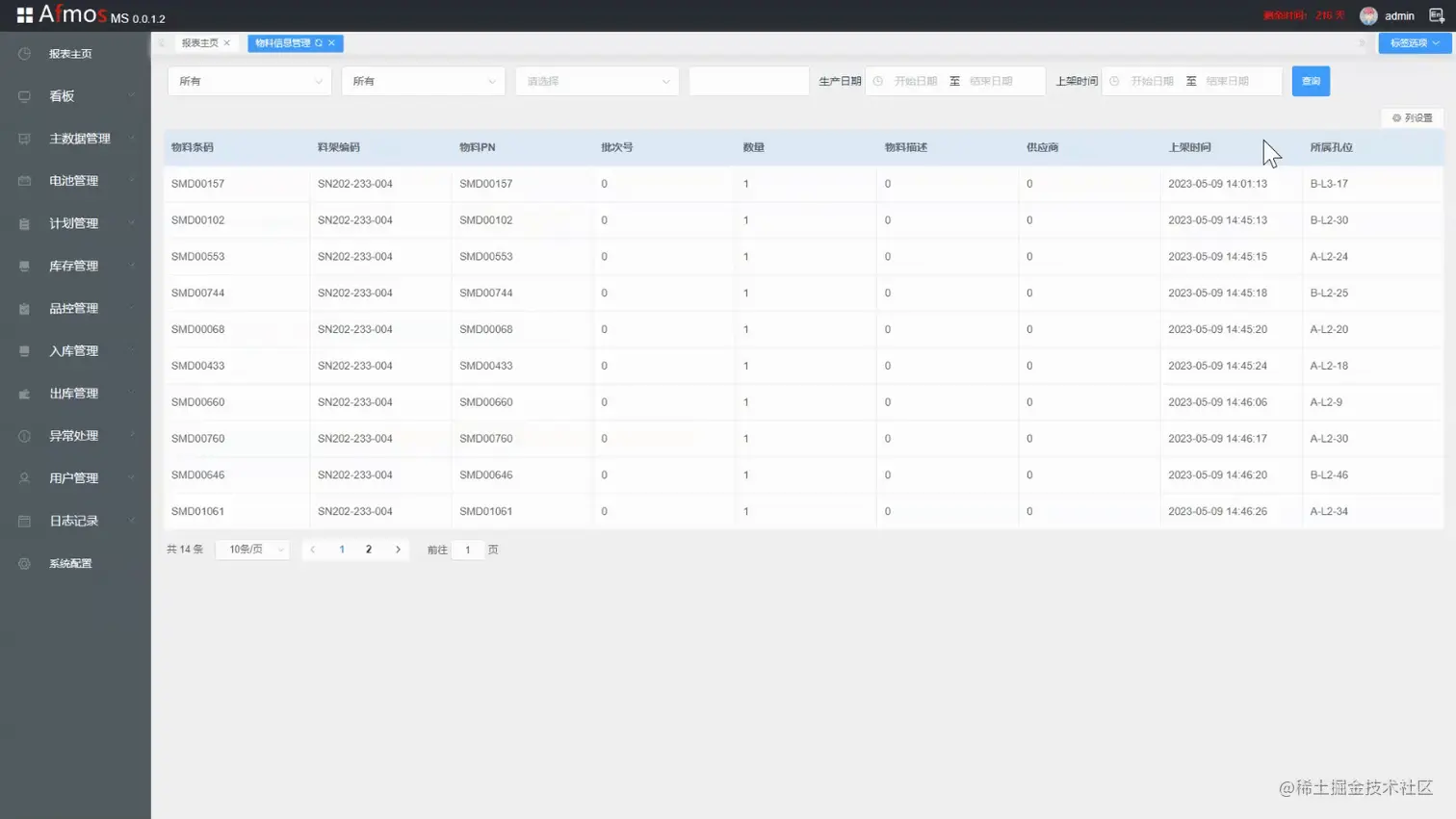Click the 报表主页 pie chart sidebar icon
This screenshot has height=819, width=1456.
click(x=24, y=54)
